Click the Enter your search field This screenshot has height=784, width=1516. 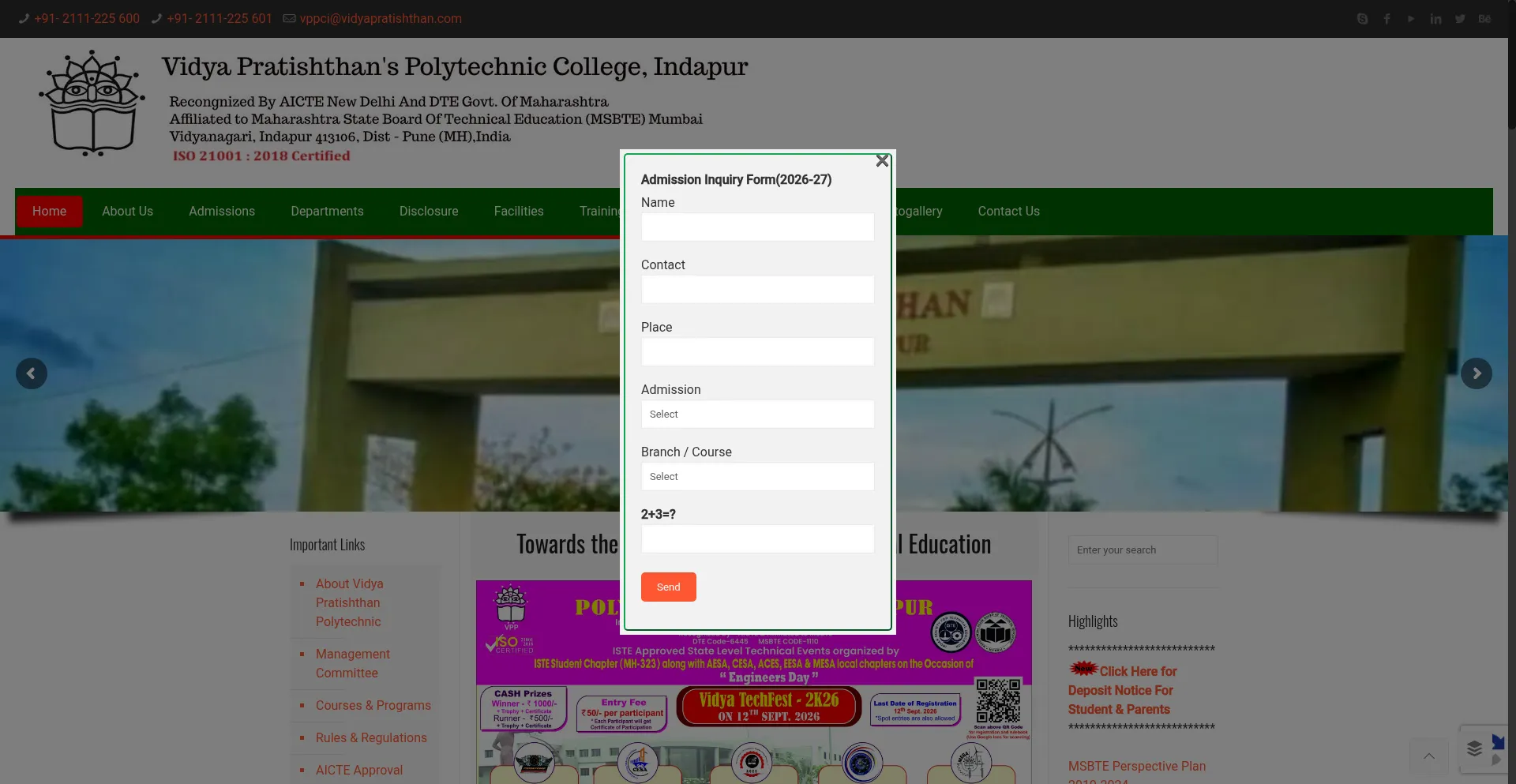pos(1143,550)
